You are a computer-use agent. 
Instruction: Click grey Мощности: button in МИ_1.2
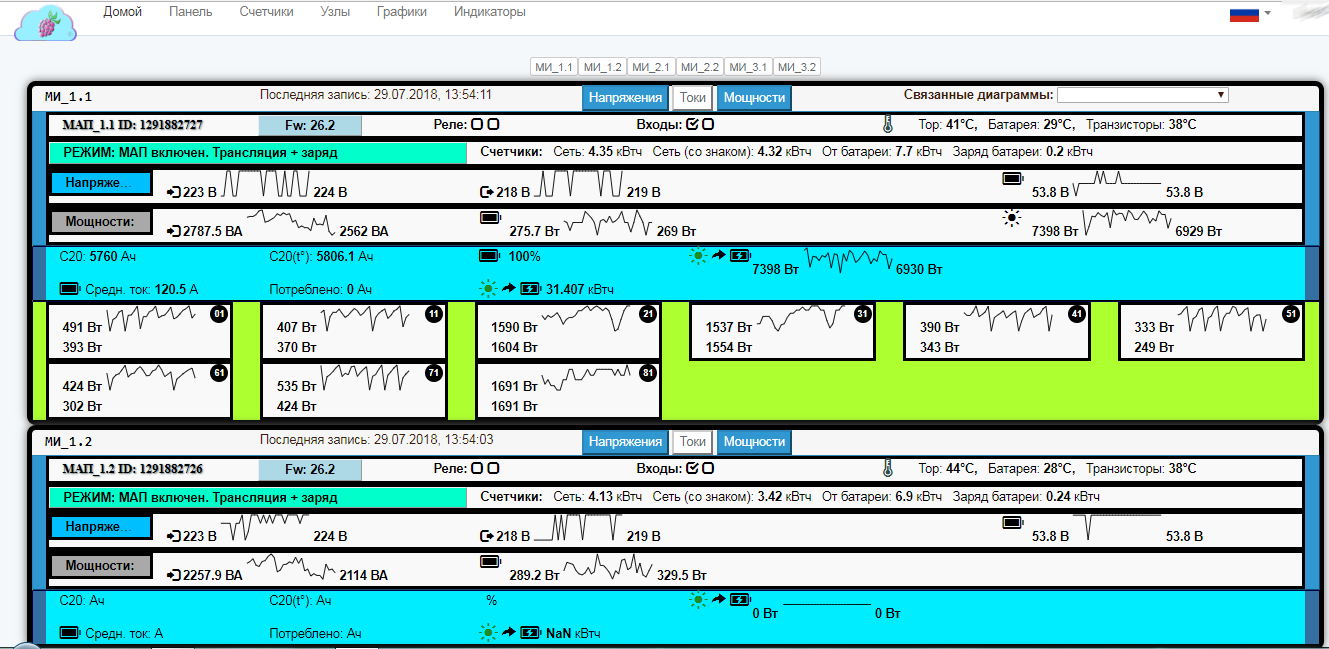(100, 565)
